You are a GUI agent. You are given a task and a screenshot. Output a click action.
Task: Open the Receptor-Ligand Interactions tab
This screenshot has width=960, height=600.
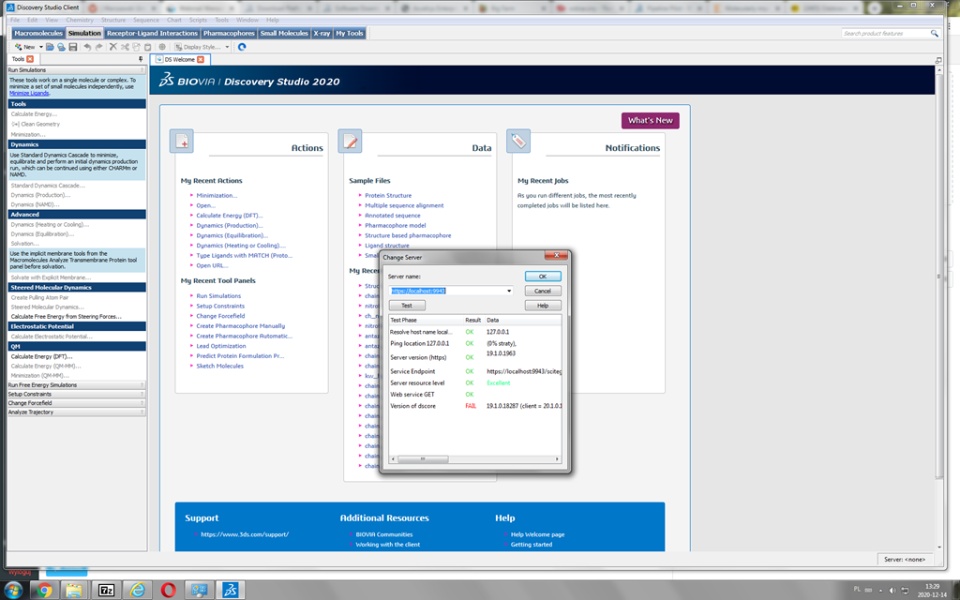pos(152,33)
